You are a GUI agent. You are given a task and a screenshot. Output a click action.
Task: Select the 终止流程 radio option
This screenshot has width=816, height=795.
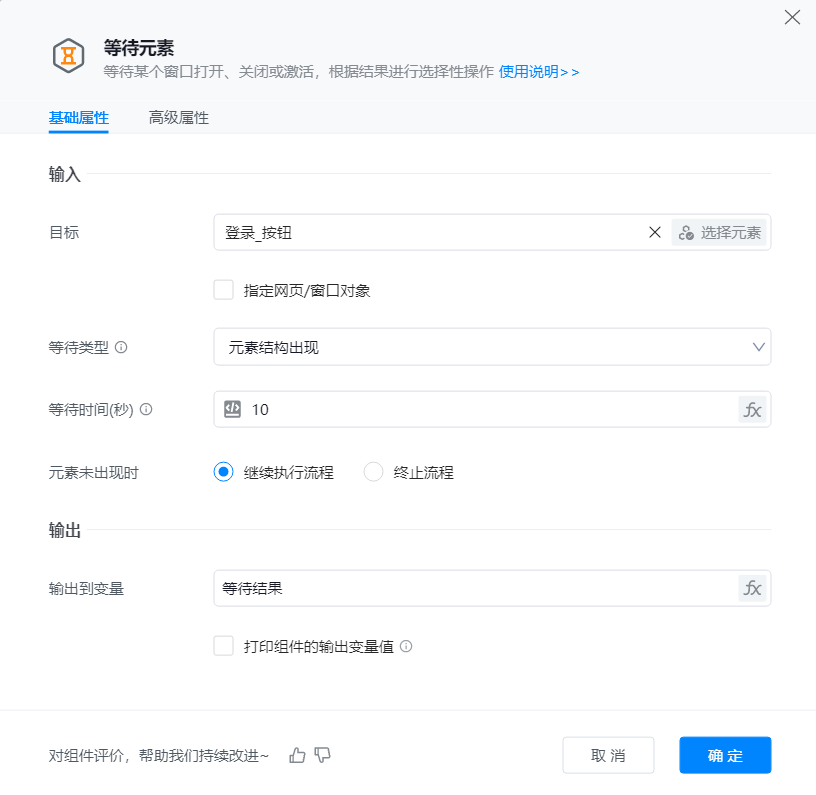(373, 472)
